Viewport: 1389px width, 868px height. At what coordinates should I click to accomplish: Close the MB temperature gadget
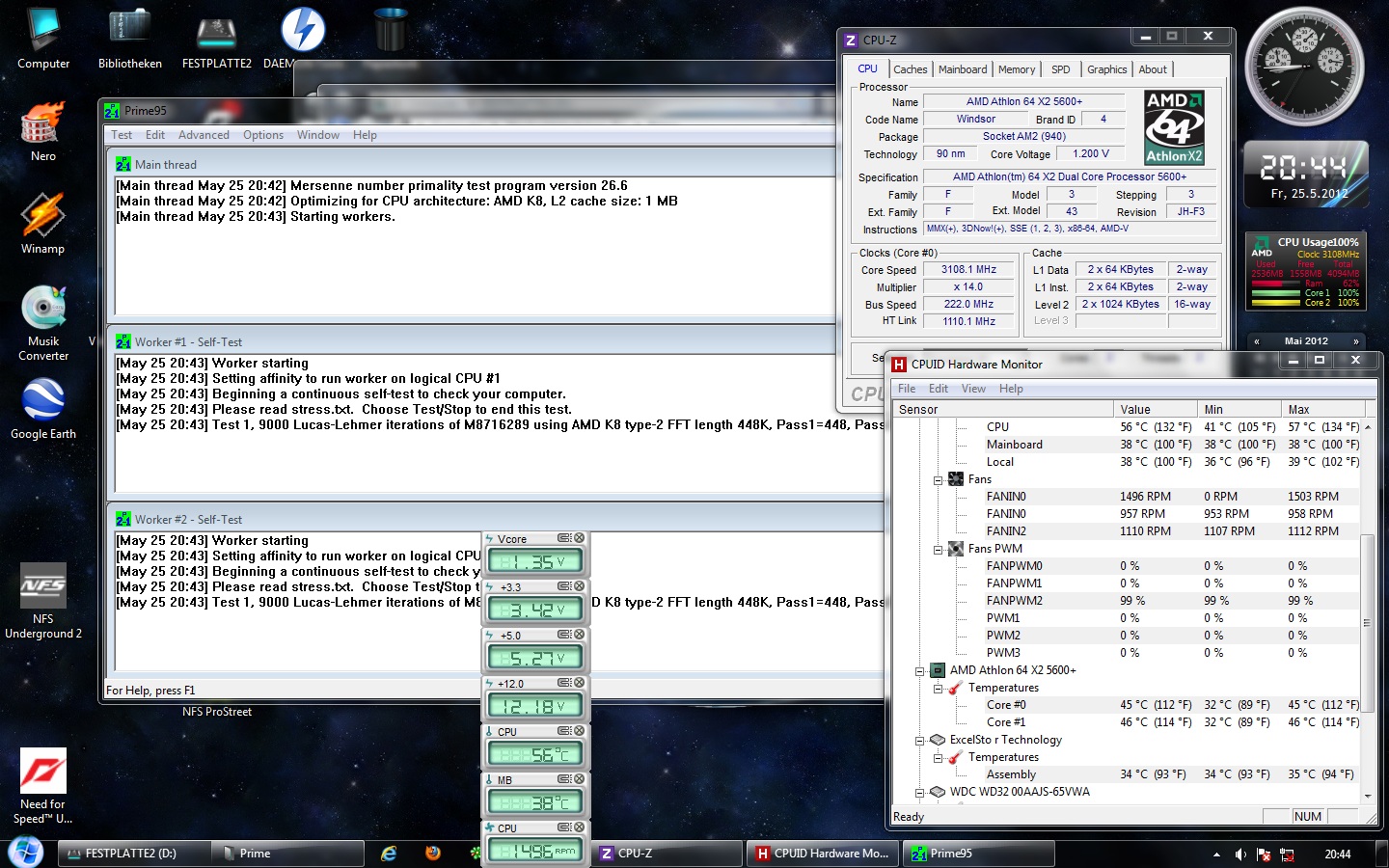(579, 779)
